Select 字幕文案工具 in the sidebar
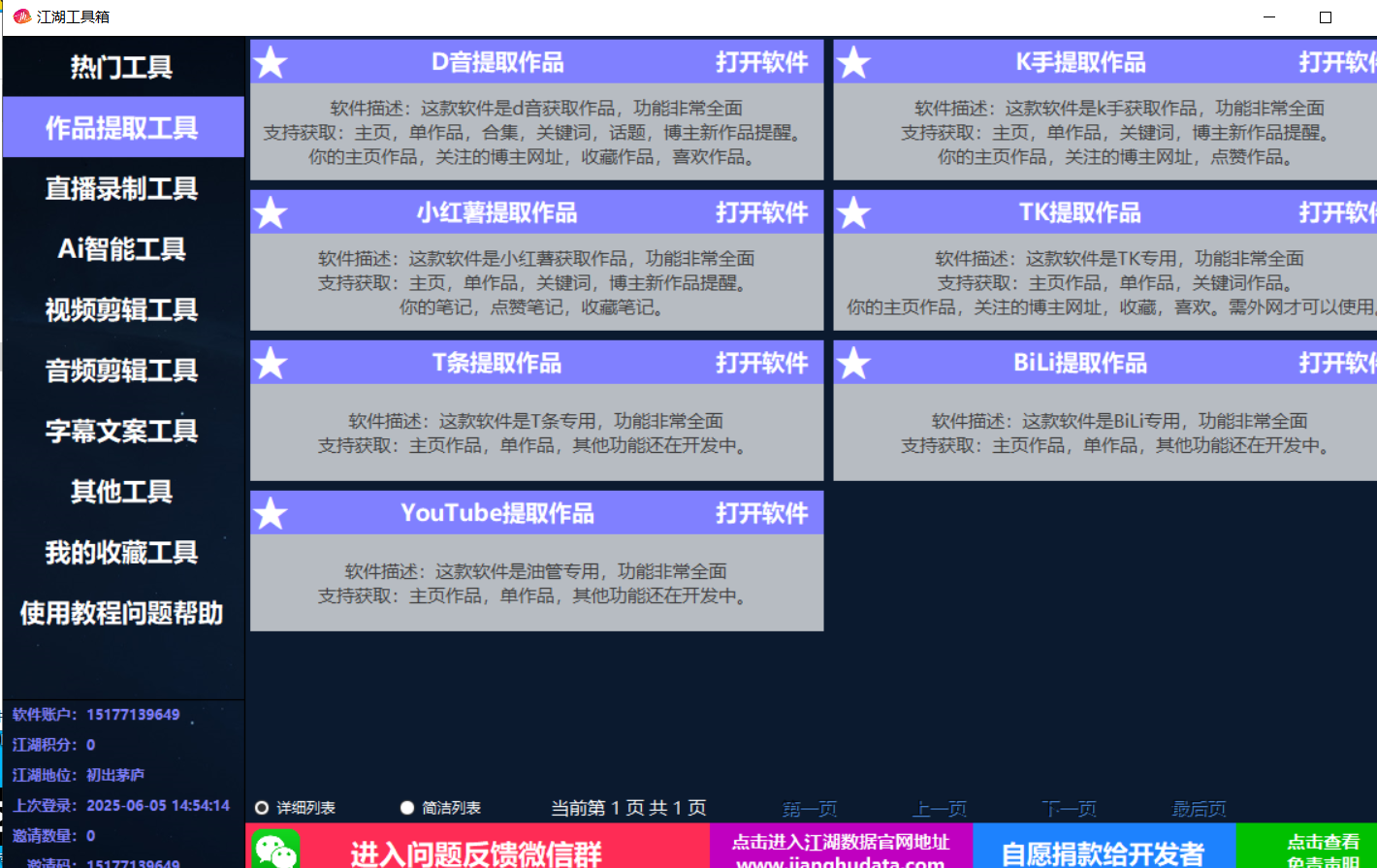 coord(122,431)
